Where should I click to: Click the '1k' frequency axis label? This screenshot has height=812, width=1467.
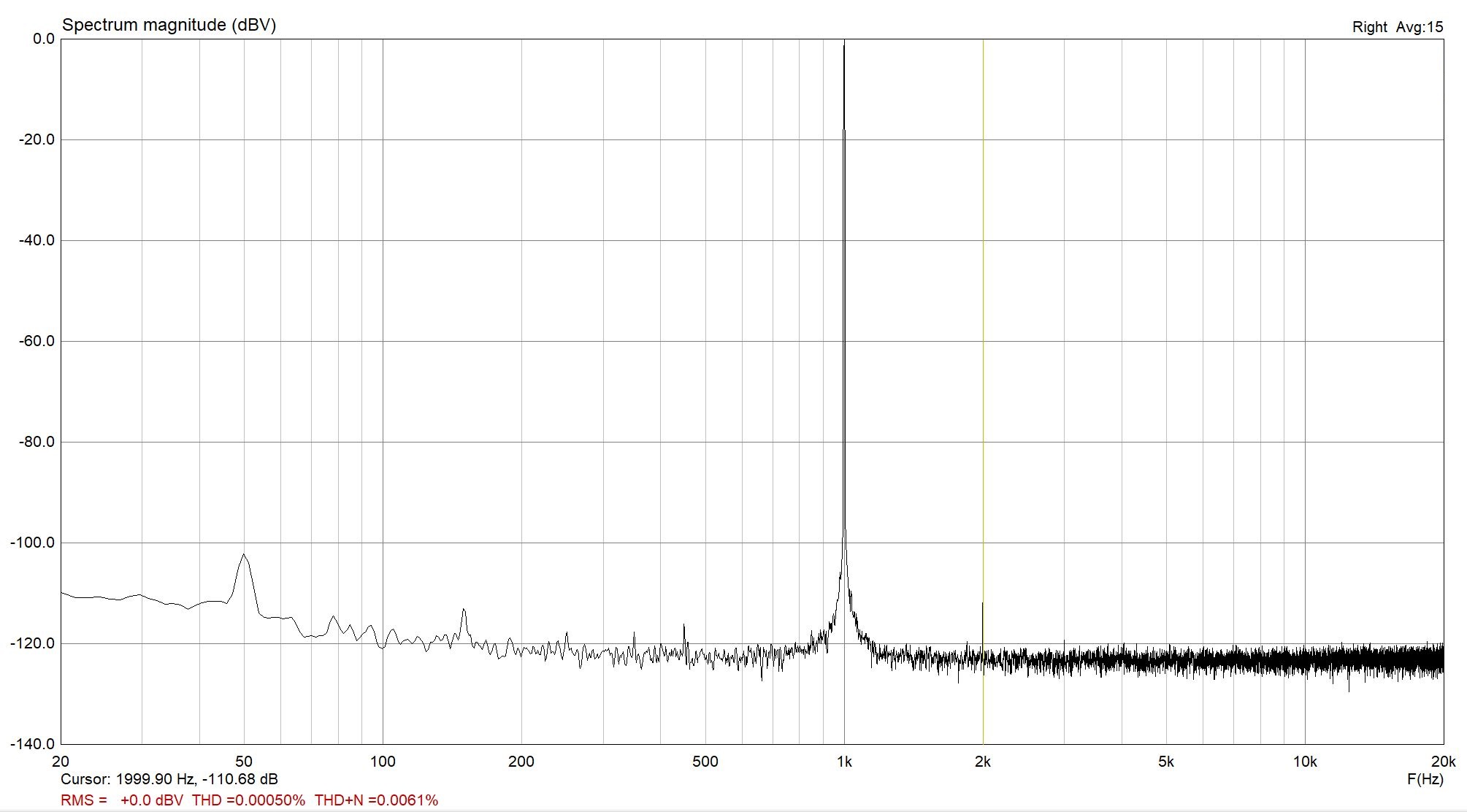click(844, 762)
